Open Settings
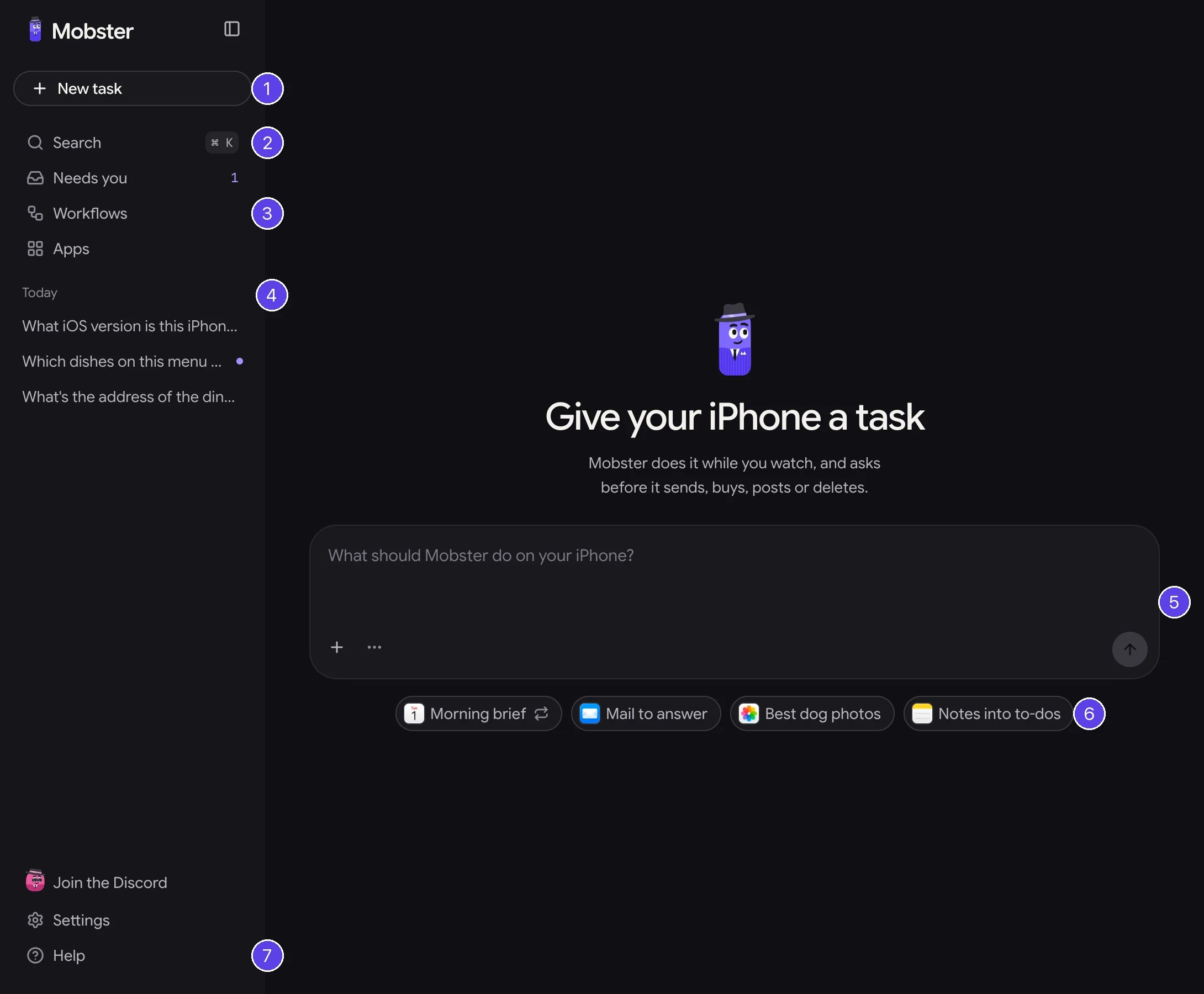Image resolution: width=1204 pixels, height=994 pixels. tap(132, 920)
